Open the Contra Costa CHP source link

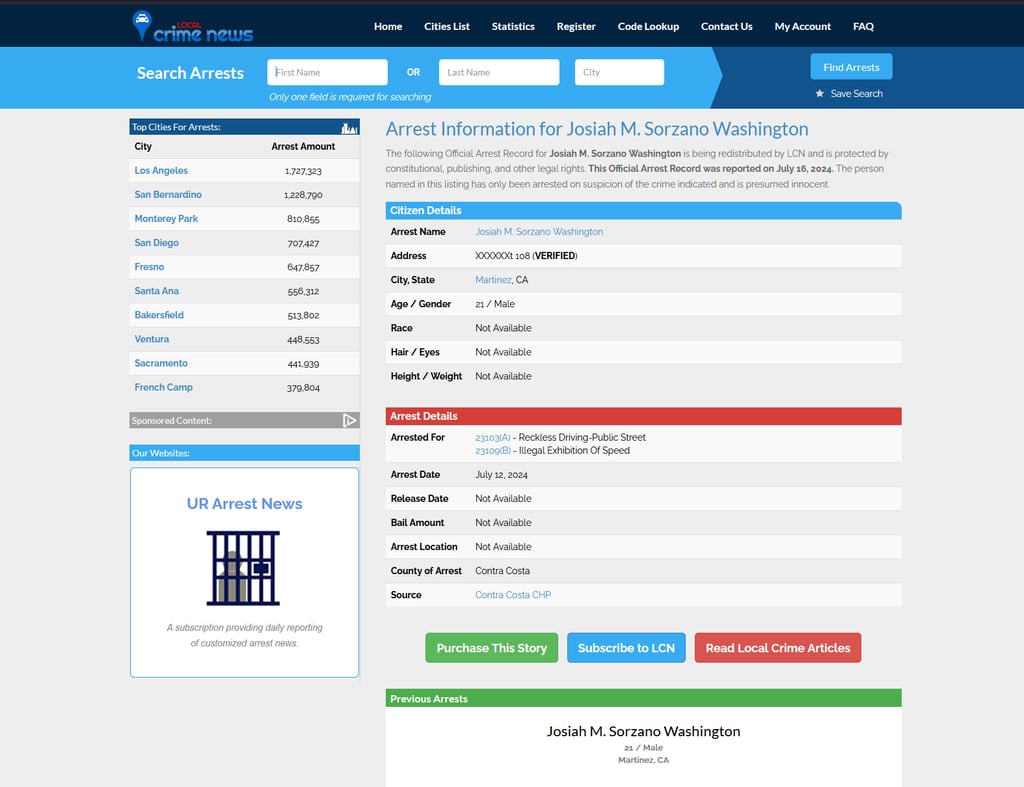pos(513,595)
